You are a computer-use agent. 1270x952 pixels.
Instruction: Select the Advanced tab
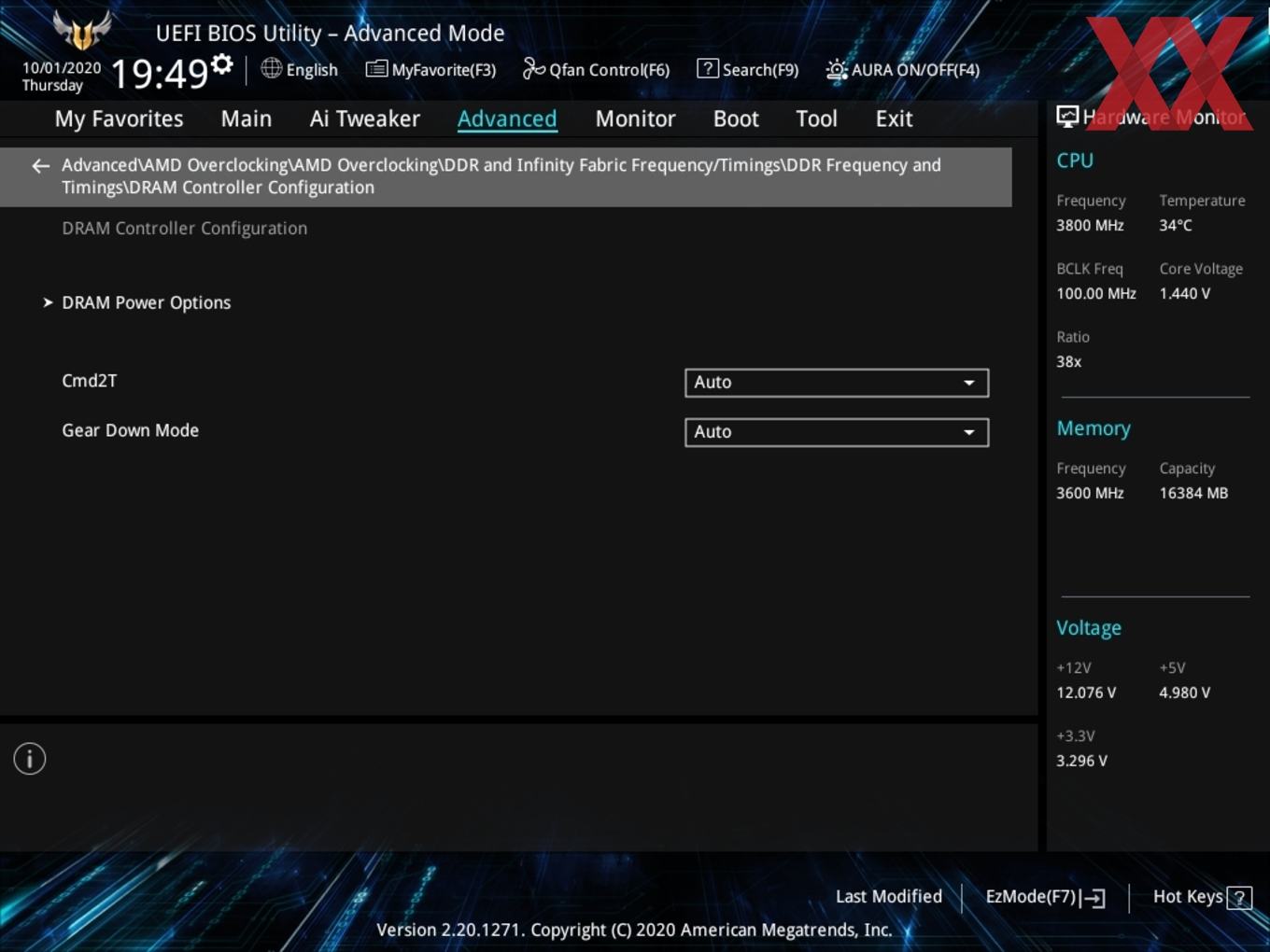[x=507, y=119]
